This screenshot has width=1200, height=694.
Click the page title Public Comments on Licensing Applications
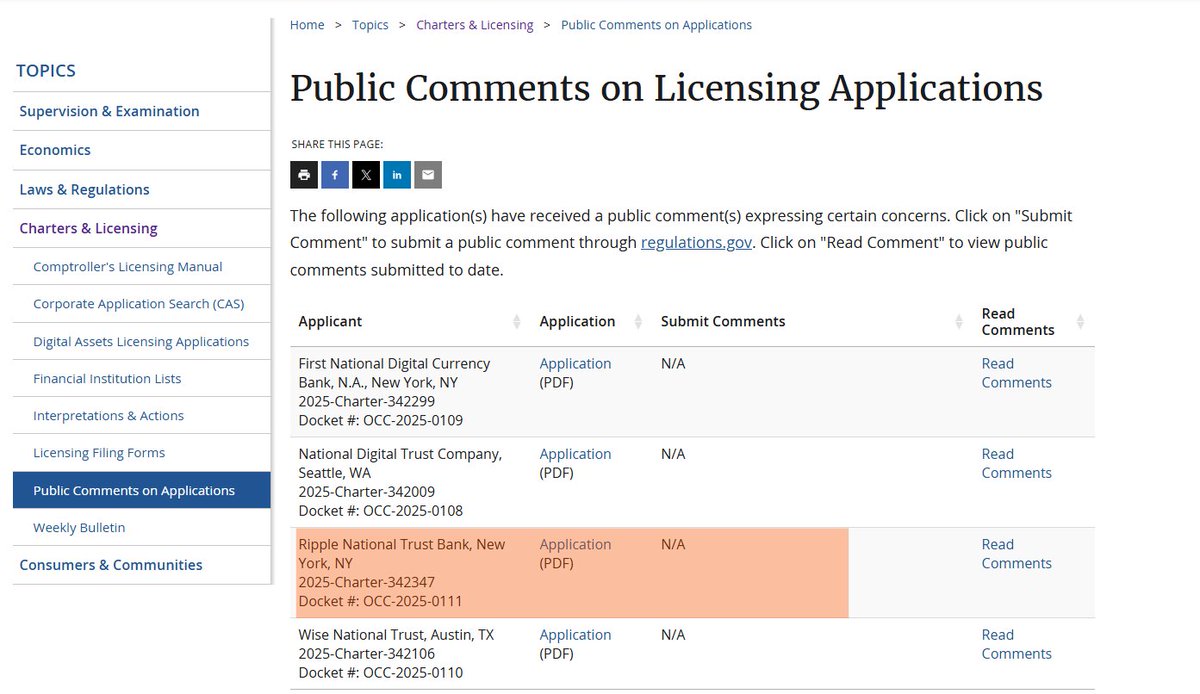pyautogui.click(x=666, y=88)
